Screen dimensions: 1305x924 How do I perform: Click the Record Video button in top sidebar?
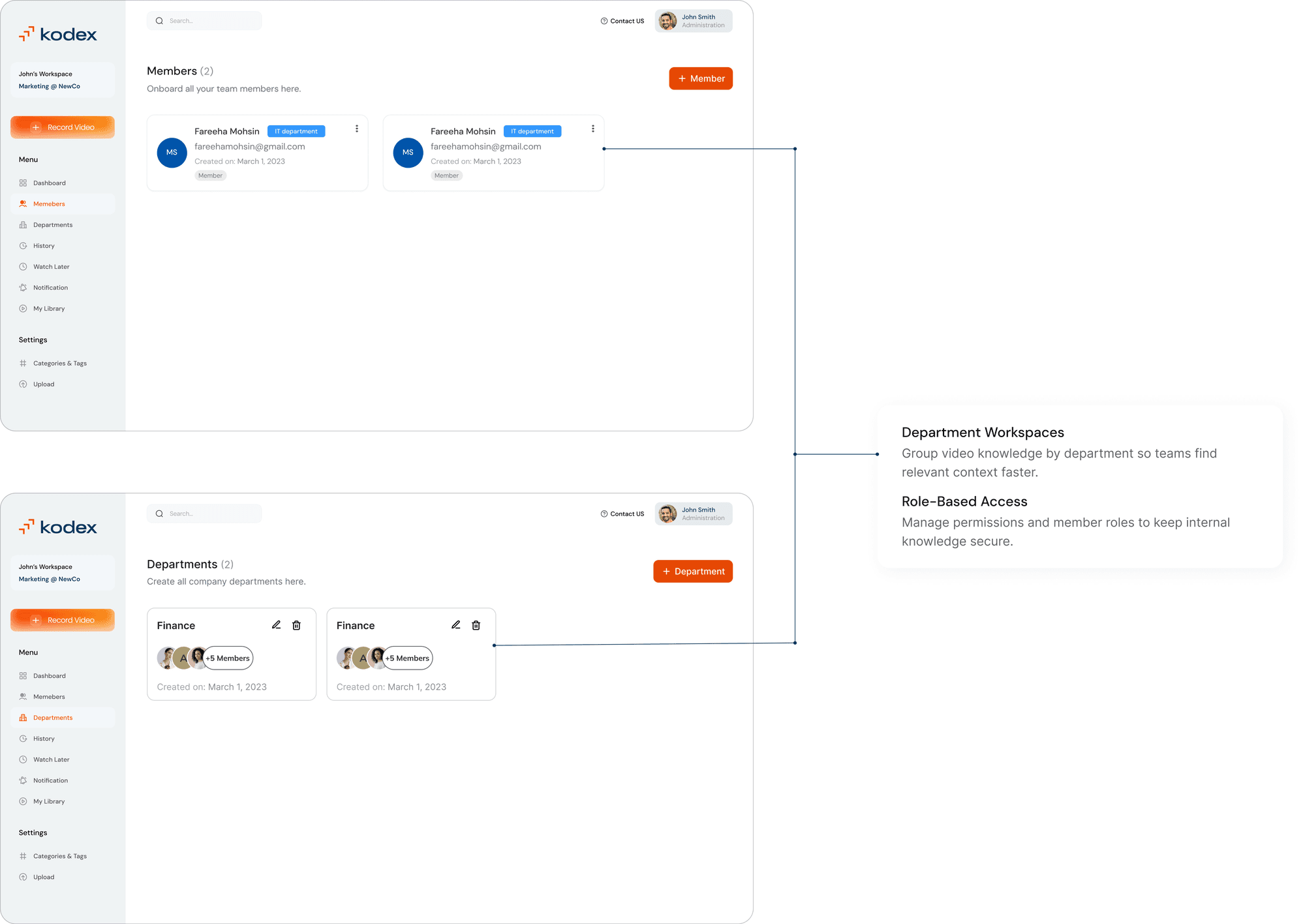[63, 127]
